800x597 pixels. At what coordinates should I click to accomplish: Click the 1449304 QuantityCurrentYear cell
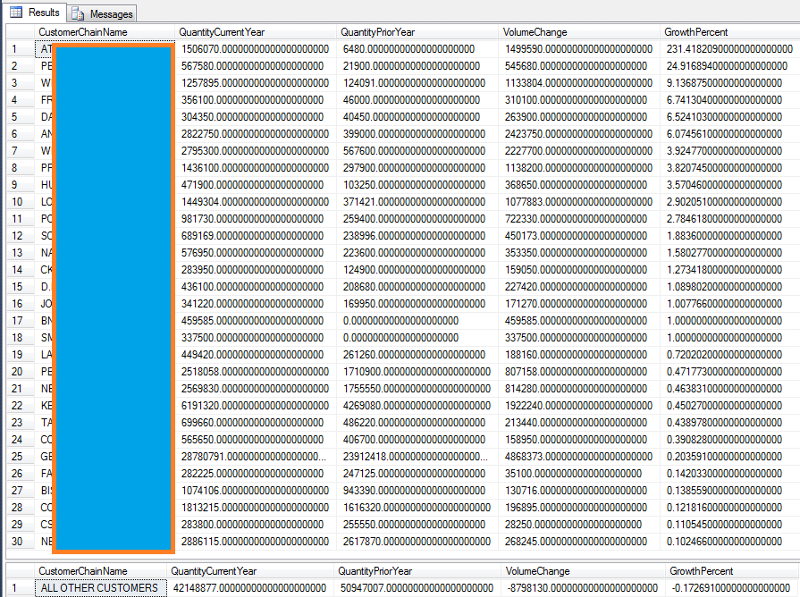[256, 202]
